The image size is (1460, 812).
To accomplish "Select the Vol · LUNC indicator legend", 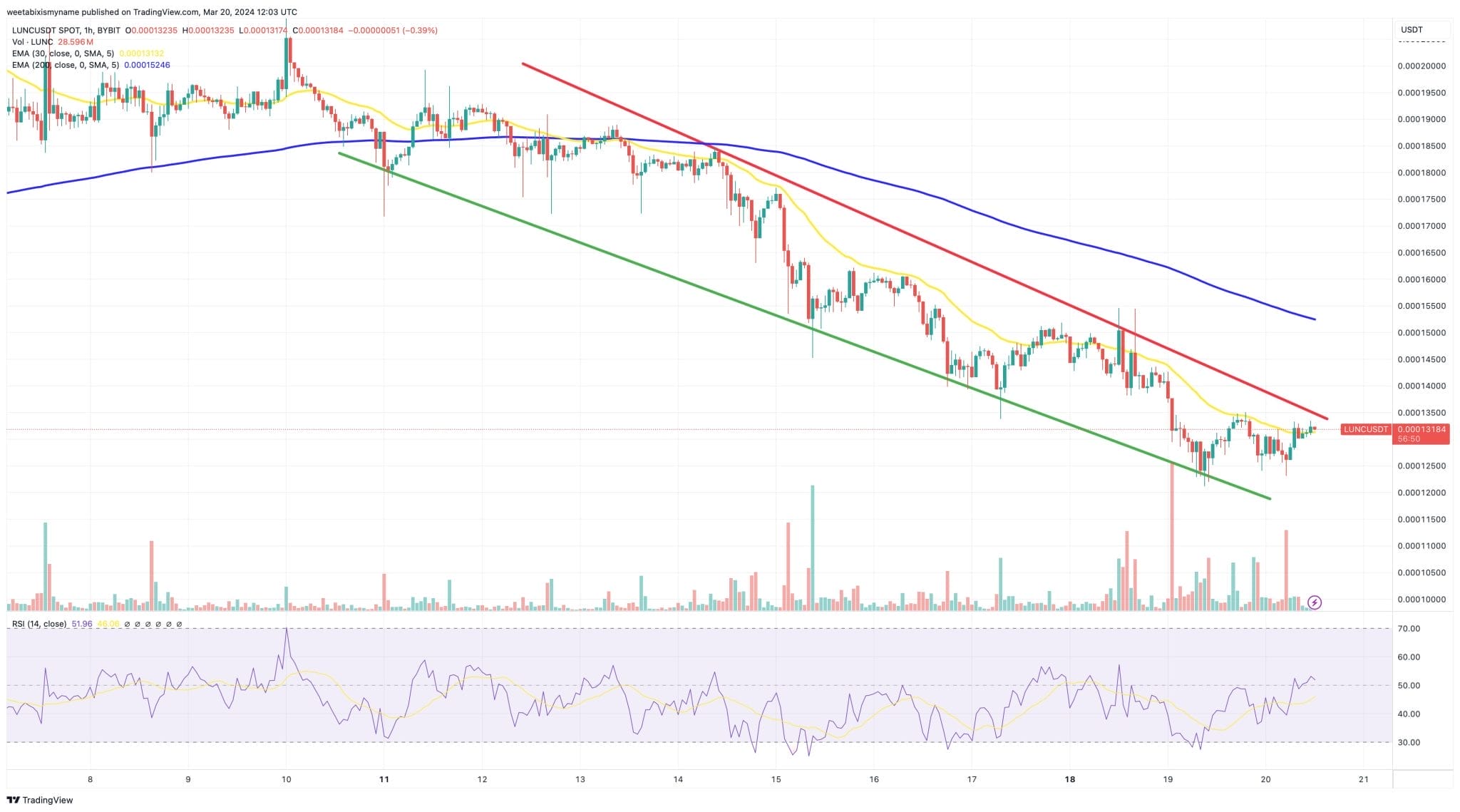I will point(32,42).
